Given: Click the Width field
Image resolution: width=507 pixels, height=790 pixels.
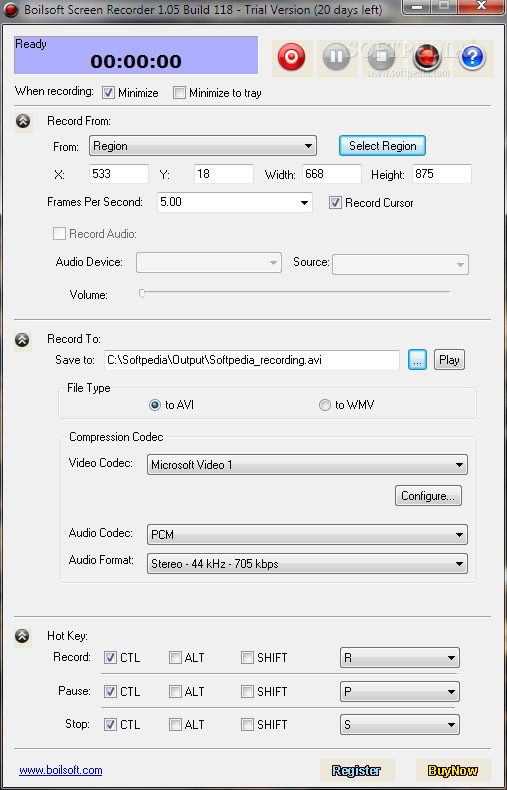Looking at the screenshot, I should tap(332, 174).
